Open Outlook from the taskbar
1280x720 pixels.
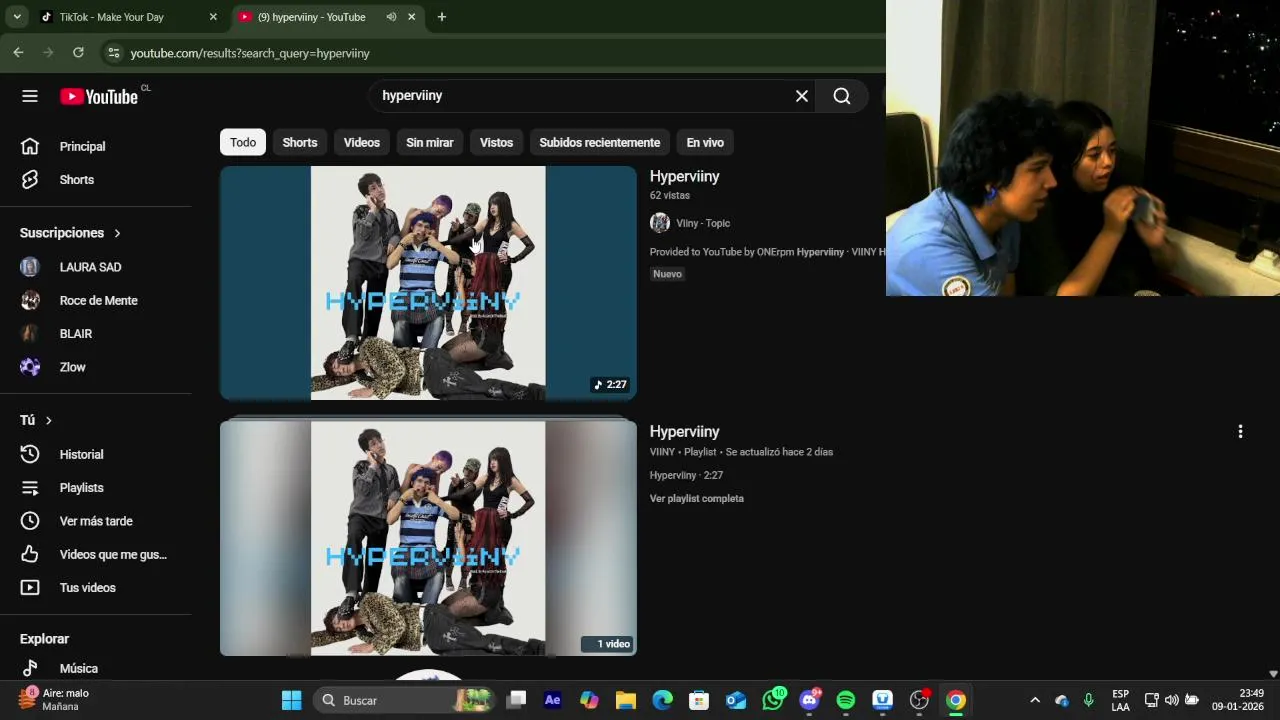(x=736, y=700)
